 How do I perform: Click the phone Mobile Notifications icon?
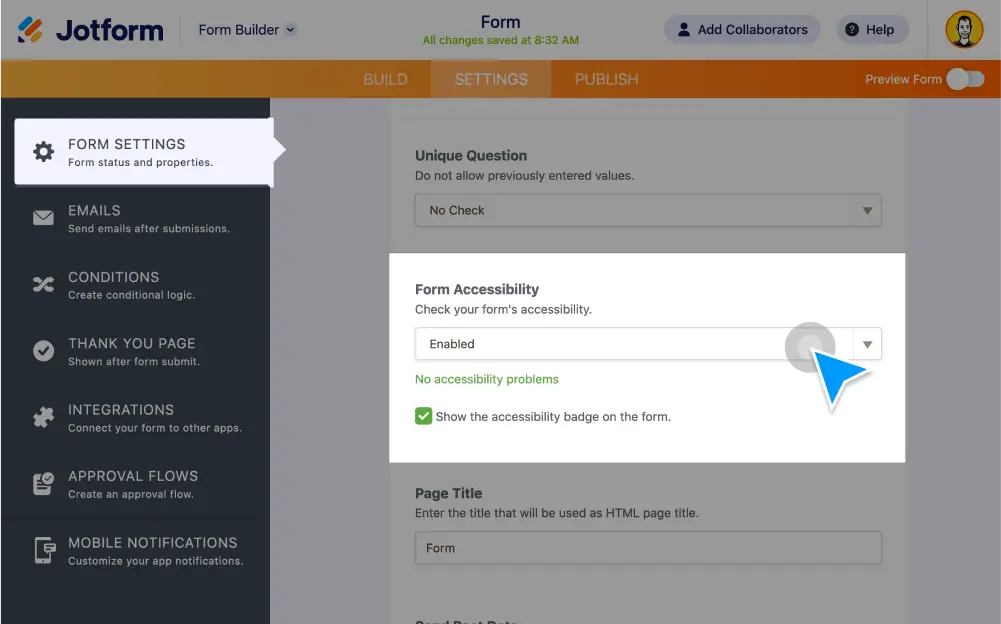coord(45,550)
